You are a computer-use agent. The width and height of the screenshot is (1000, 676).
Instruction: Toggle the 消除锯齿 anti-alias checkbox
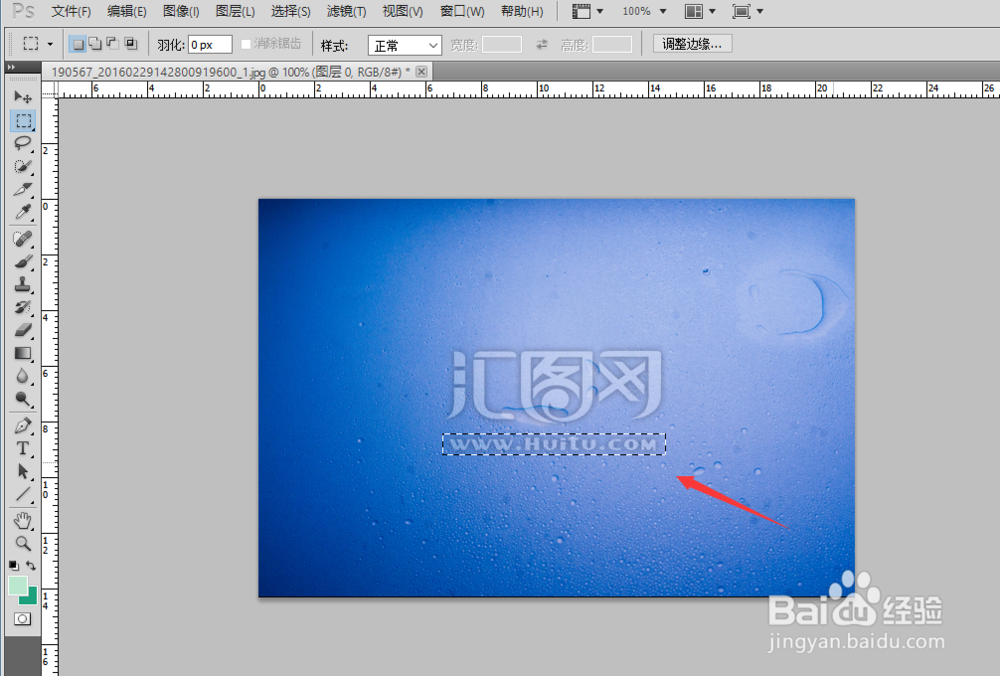tap(246, 44)
